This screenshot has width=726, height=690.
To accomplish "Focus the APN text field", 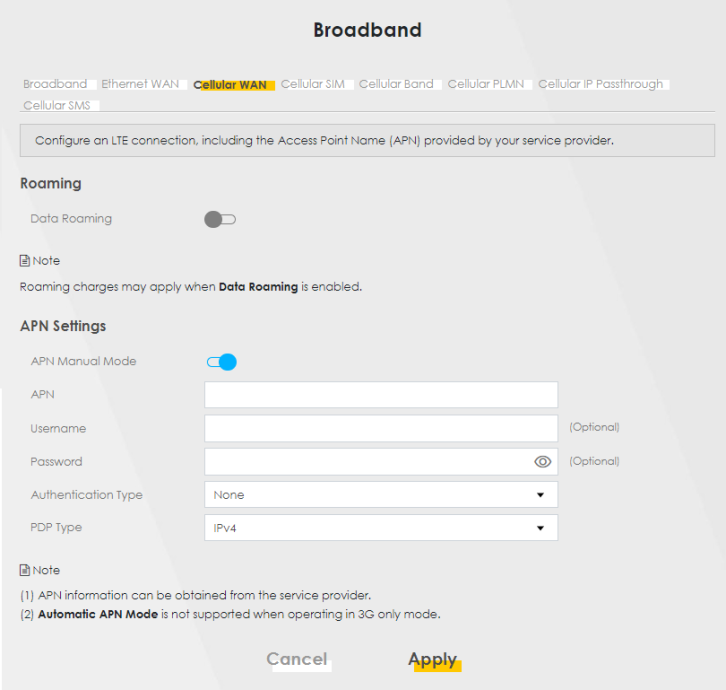I will [x=380, y=395].
